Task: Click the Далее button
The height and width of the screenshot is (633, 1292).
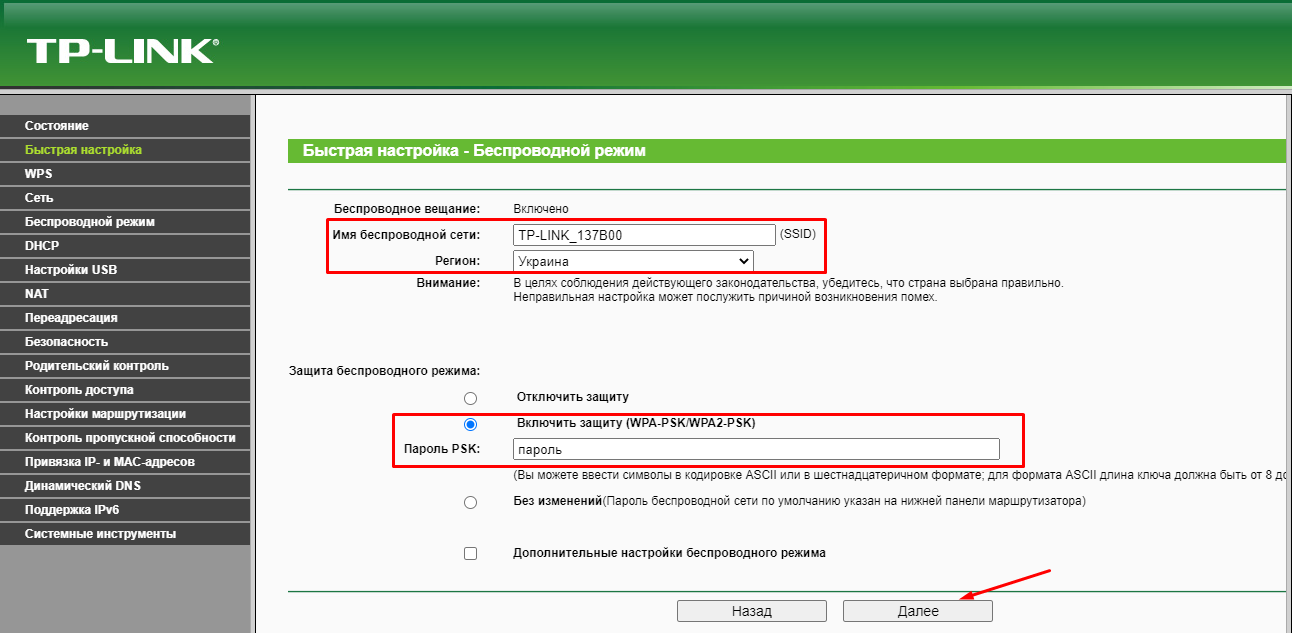Action: pyautogui.click(x=918, y=611)
